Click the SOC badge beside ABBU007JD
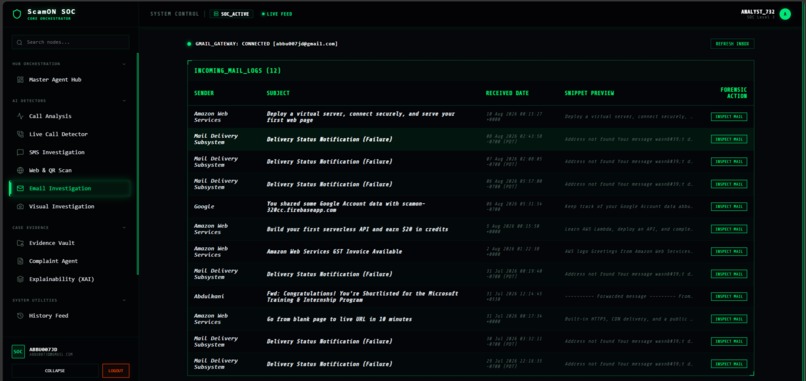This screenshot has height=381, width=806. 18,352
